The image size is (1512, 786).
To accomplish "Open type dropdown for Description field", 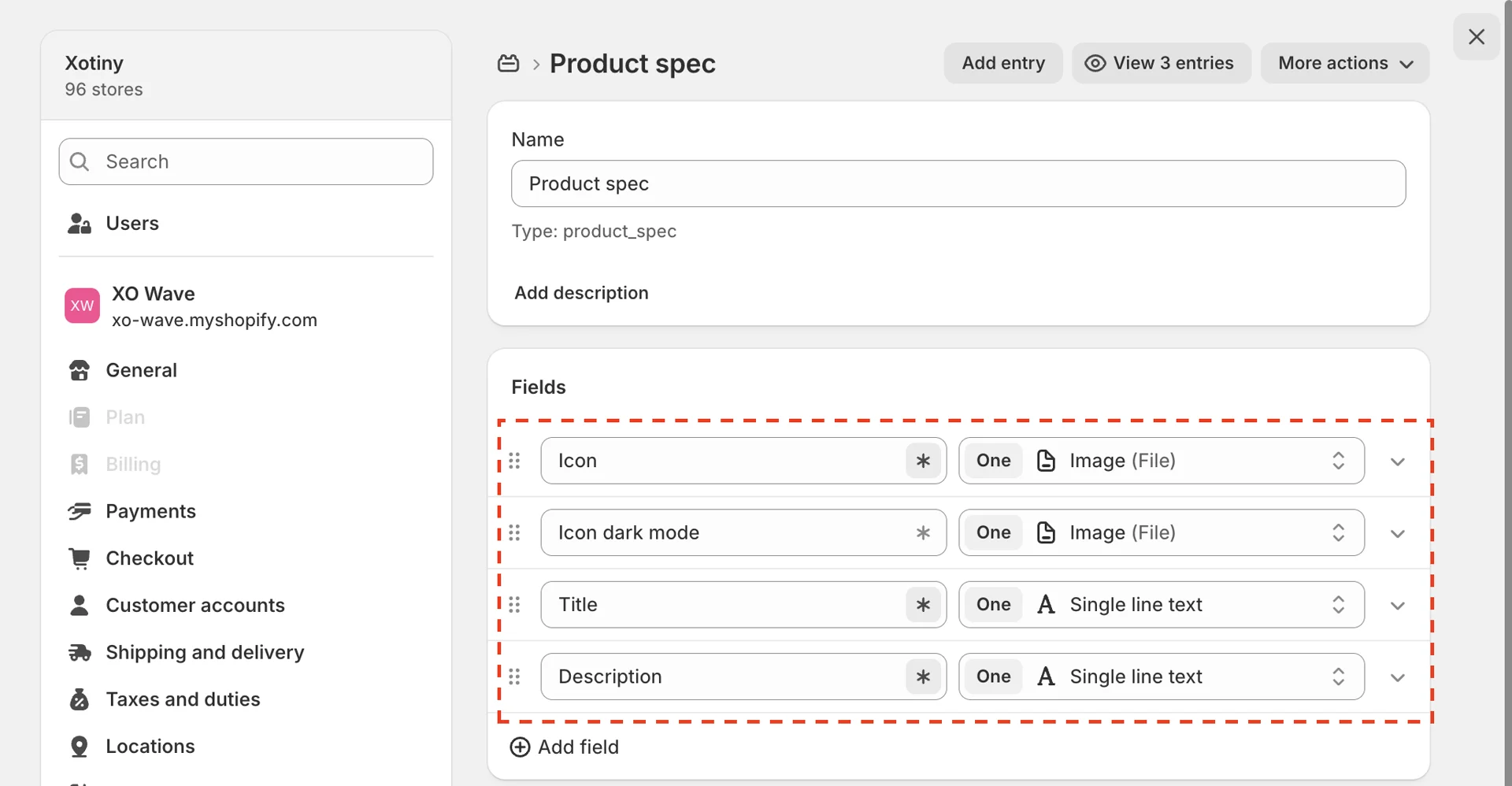I will coord(1162,677).
